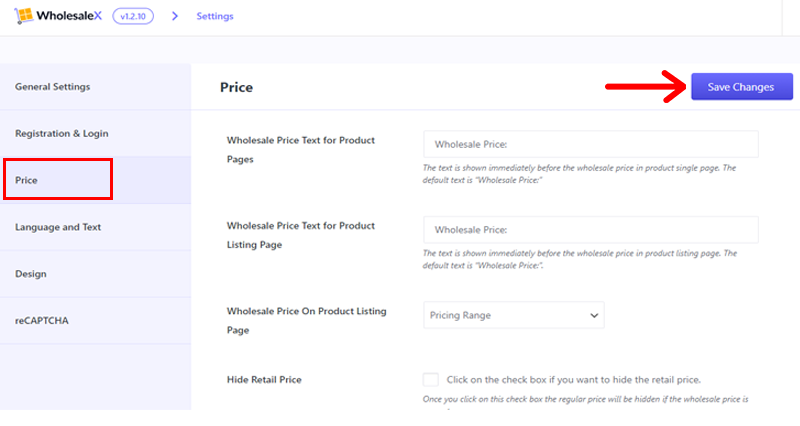Select the Price settings tab
This screenshot has height=426, width=800.
click(95, 180)
